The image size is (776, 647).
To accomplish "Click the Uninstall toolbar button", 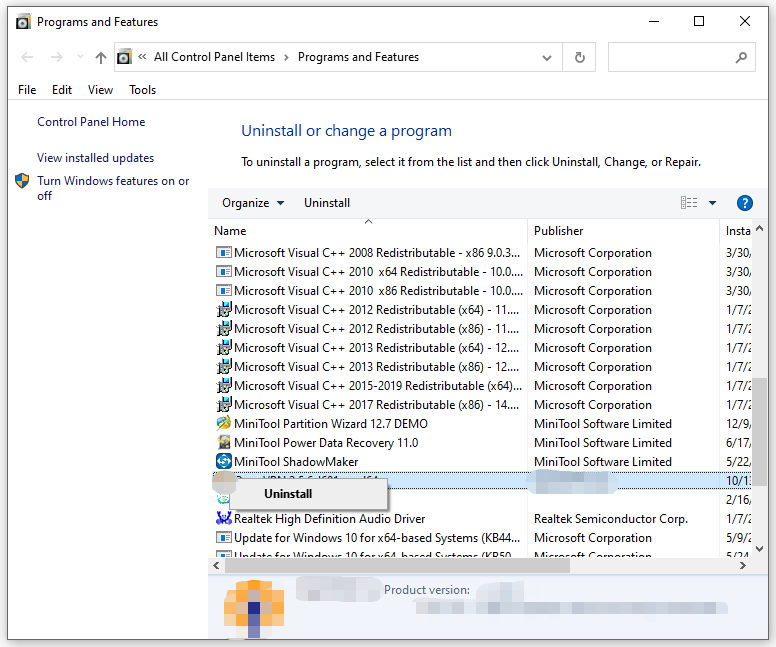I will click(327, 203).
